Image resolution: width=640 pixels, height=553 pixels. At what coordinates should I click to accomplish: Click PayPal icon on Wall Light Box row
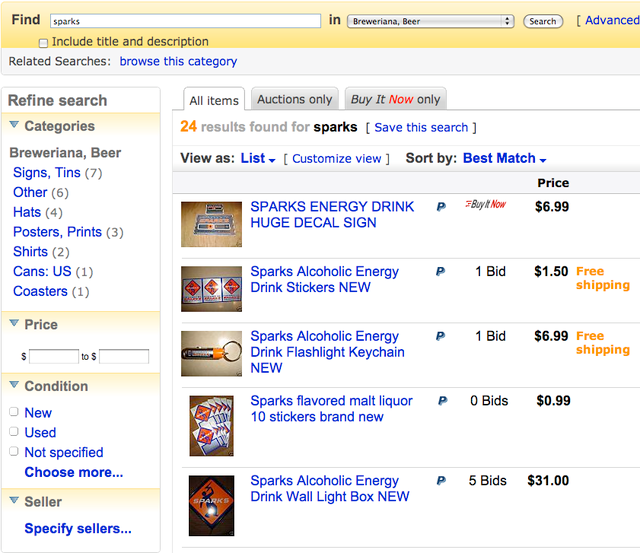click(x=441, y=480)
